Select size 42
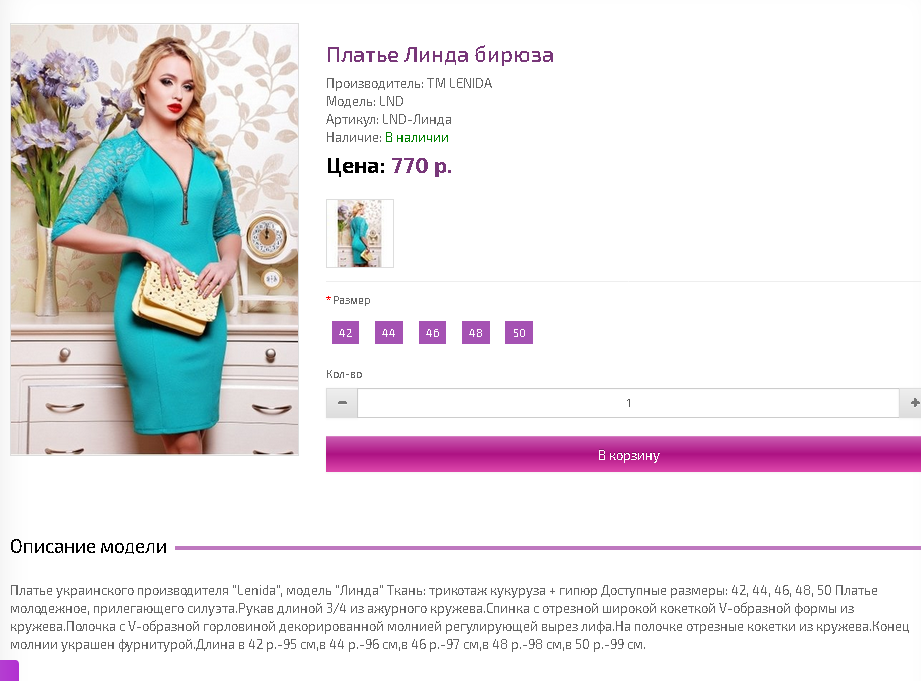 click(345, 333)
